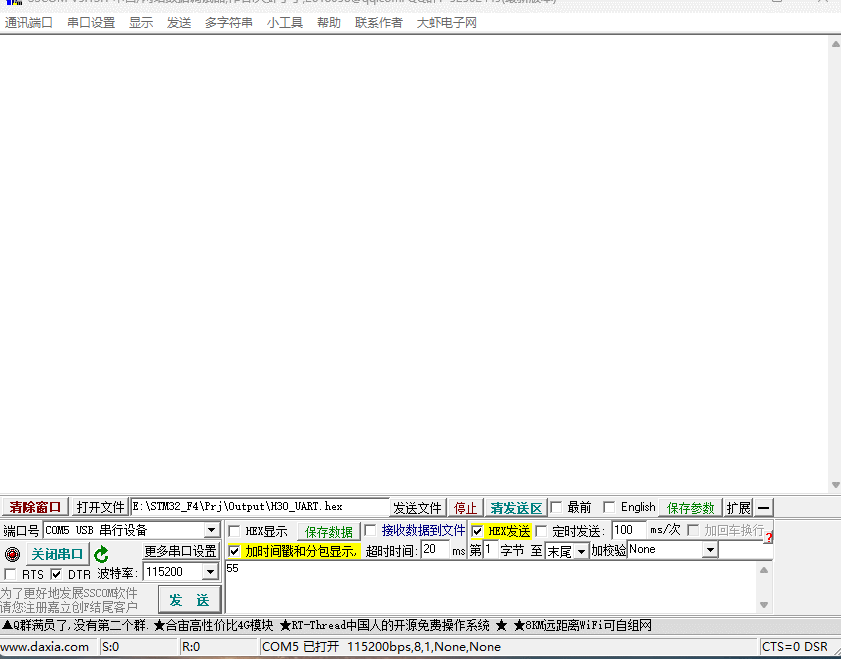Click the COM5 已打开 status text
841x659 pixels.
(381, 647)
